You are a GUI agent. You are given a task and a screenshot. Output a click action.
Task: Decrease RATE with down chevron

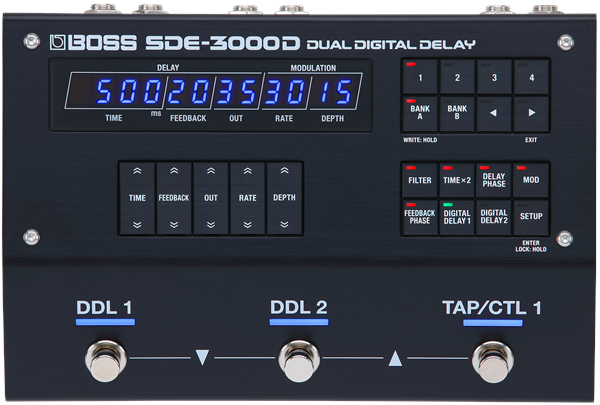pos(248,225)
